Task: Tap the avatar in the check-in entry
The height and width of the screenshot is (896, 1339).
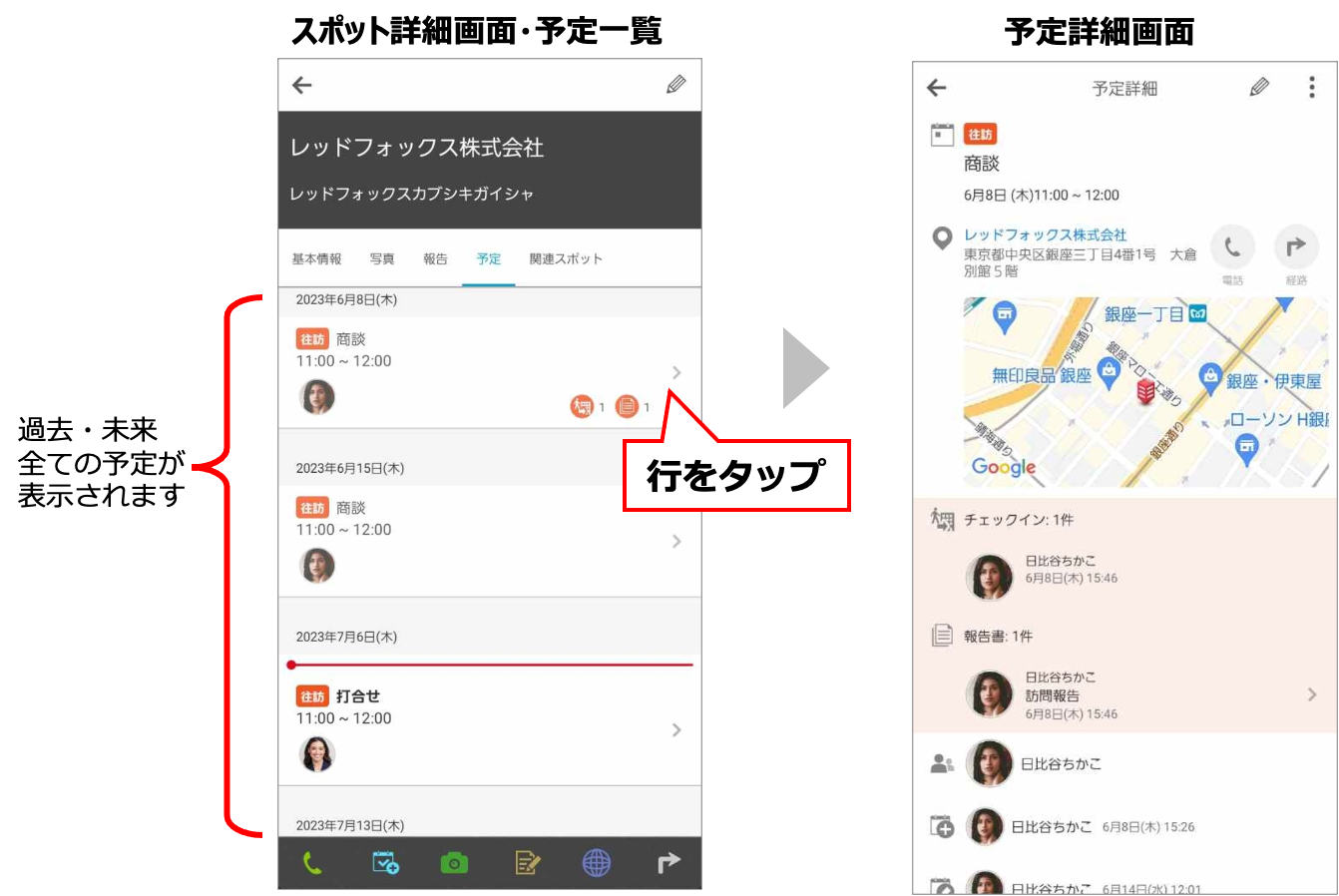Action: (990, 578)
